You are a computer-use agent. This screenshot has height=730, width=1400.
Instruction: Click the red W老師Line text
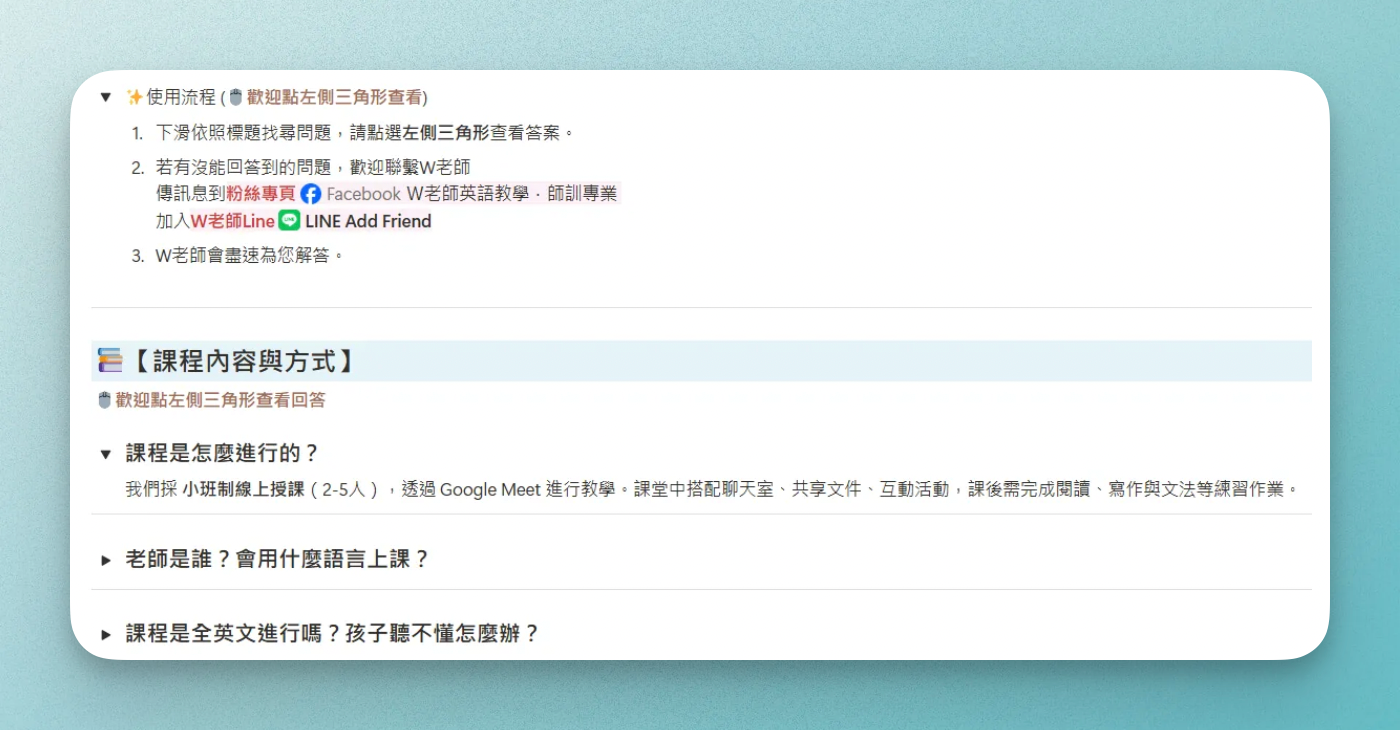pyautogui.click(x=233, y=221)
